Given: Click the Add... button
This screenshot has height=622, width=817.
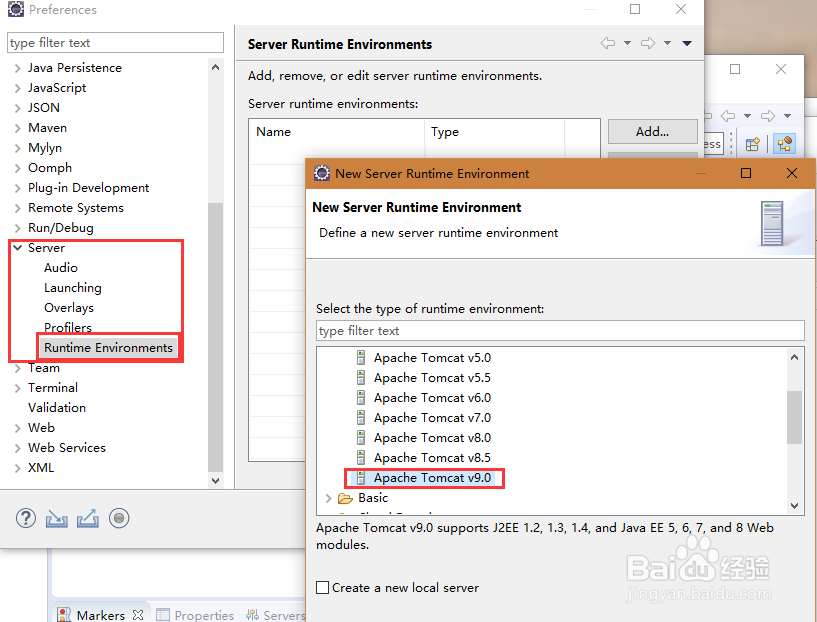Looking at the screenshot, I should point(652,132).
